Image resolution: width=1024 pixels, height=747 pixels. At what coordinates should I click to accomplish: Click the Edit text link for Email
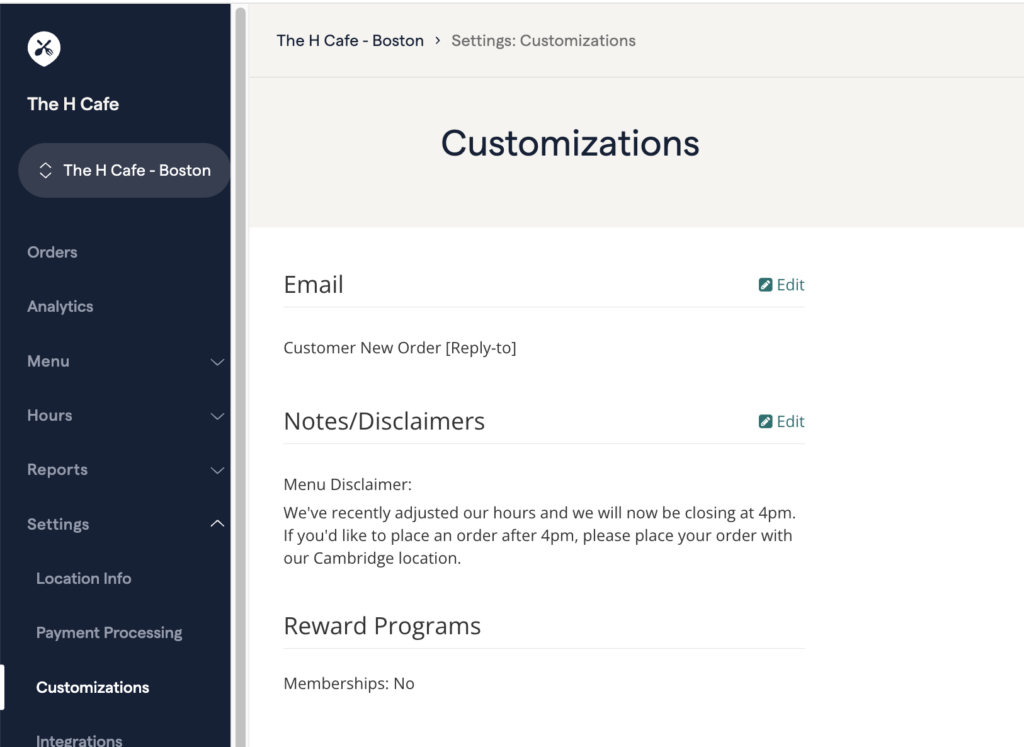790,285
